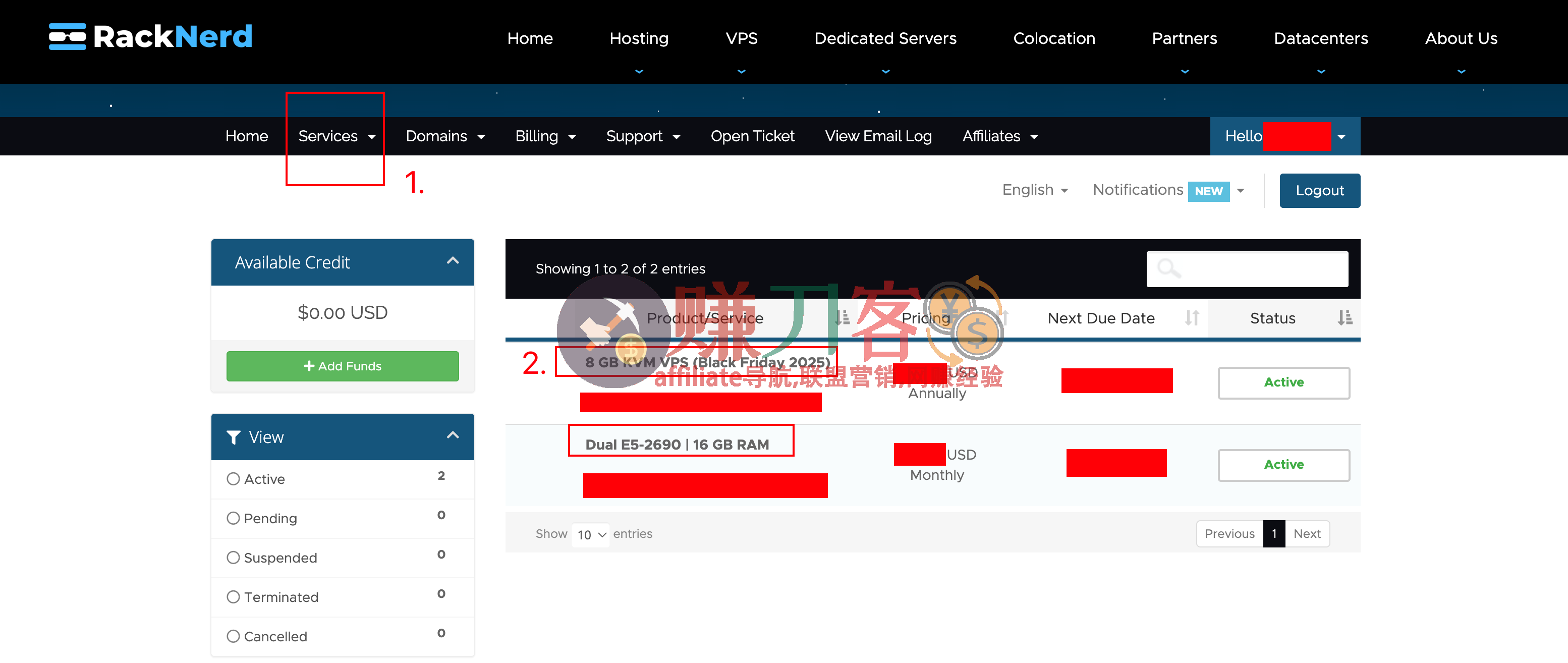Click the filter funnel icon beside View
Viewport: 1568px width, 663px height.
pos(234,437)
